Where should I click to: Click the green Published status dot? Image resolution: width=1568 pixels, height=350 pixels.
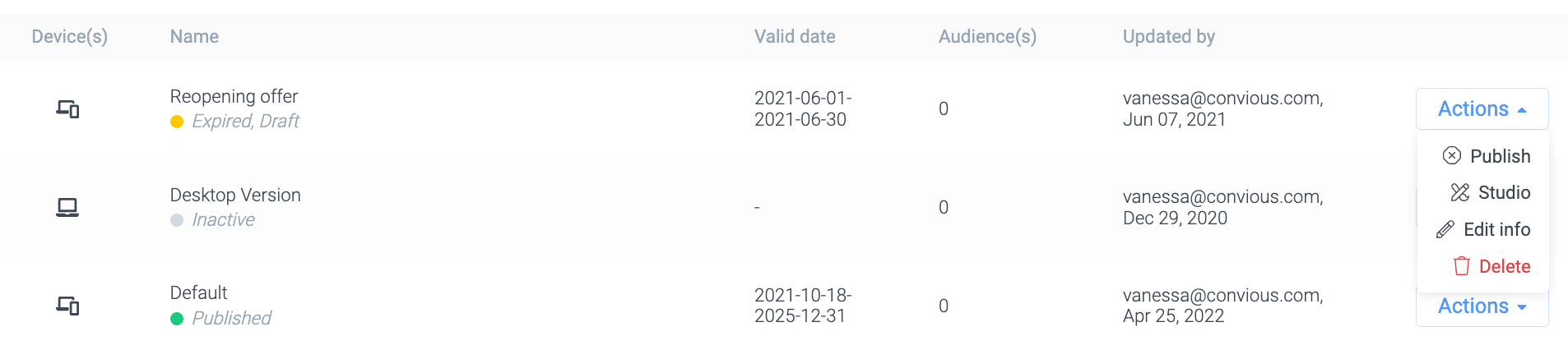[x=177, y=319]
